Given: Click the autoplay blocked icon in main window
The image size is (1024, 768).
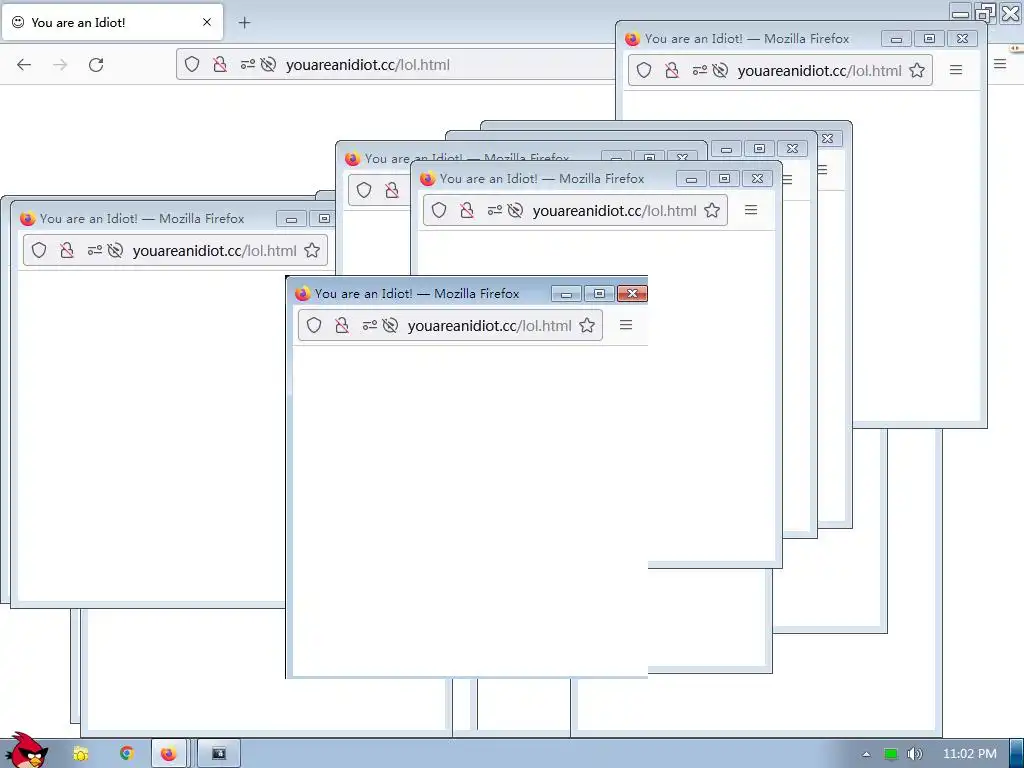Looking at the screenshot, I should click(268, 64).
